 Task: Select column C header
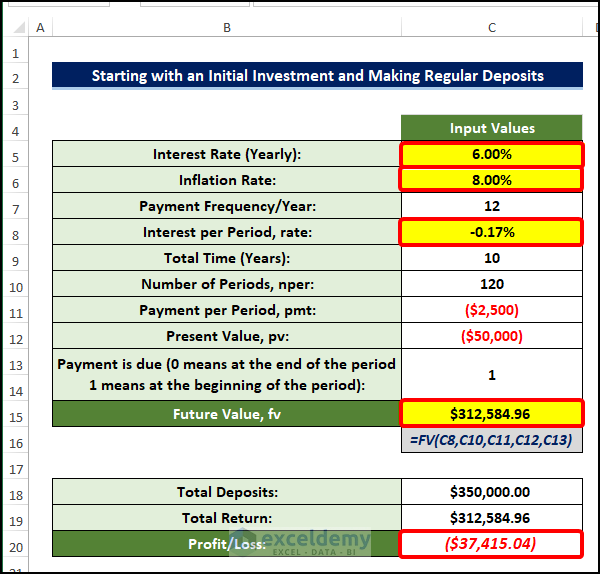[x=492, y=28]
